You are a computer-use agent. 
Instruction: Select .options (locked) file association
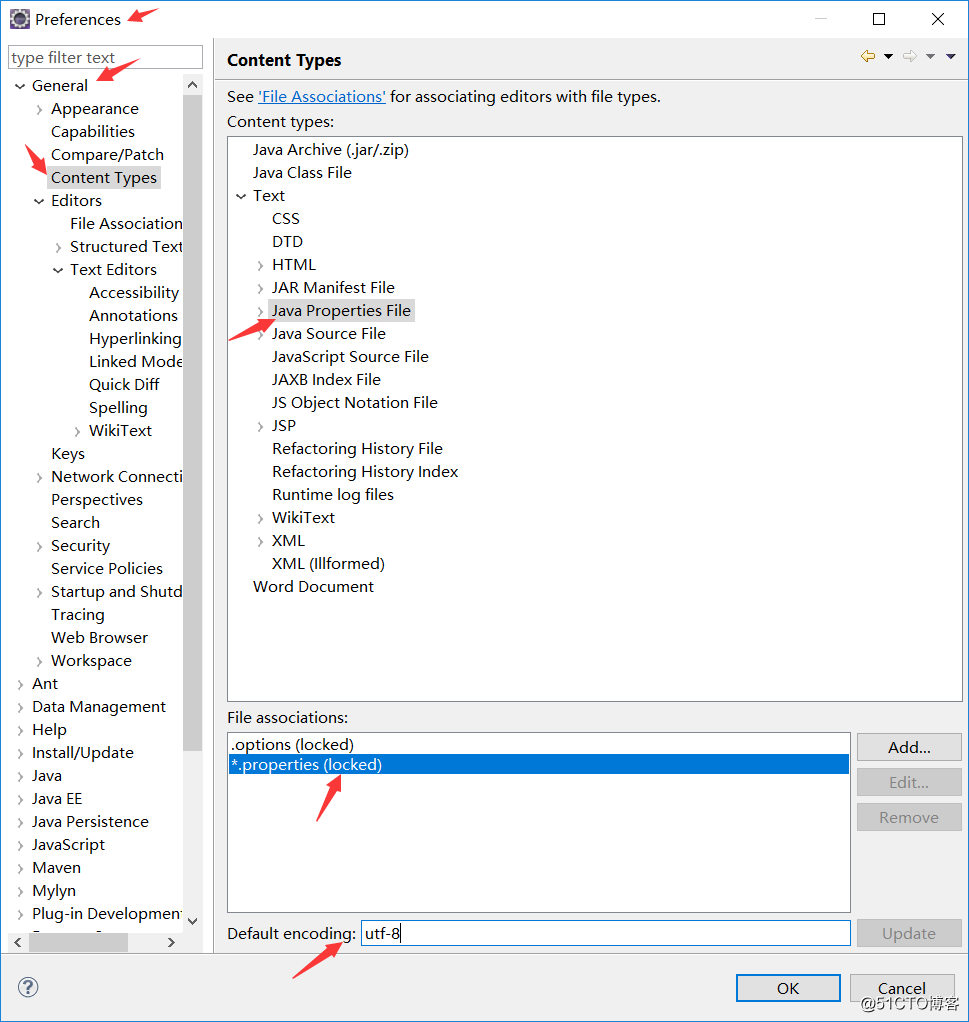pyautogui.click(x=539, y=744)
